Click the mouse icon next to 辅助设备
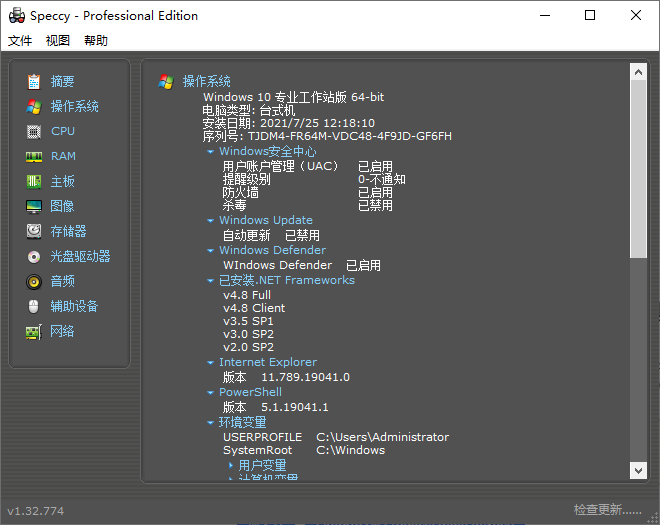Viewport: 660px width, 525px height. coord(34,306)
